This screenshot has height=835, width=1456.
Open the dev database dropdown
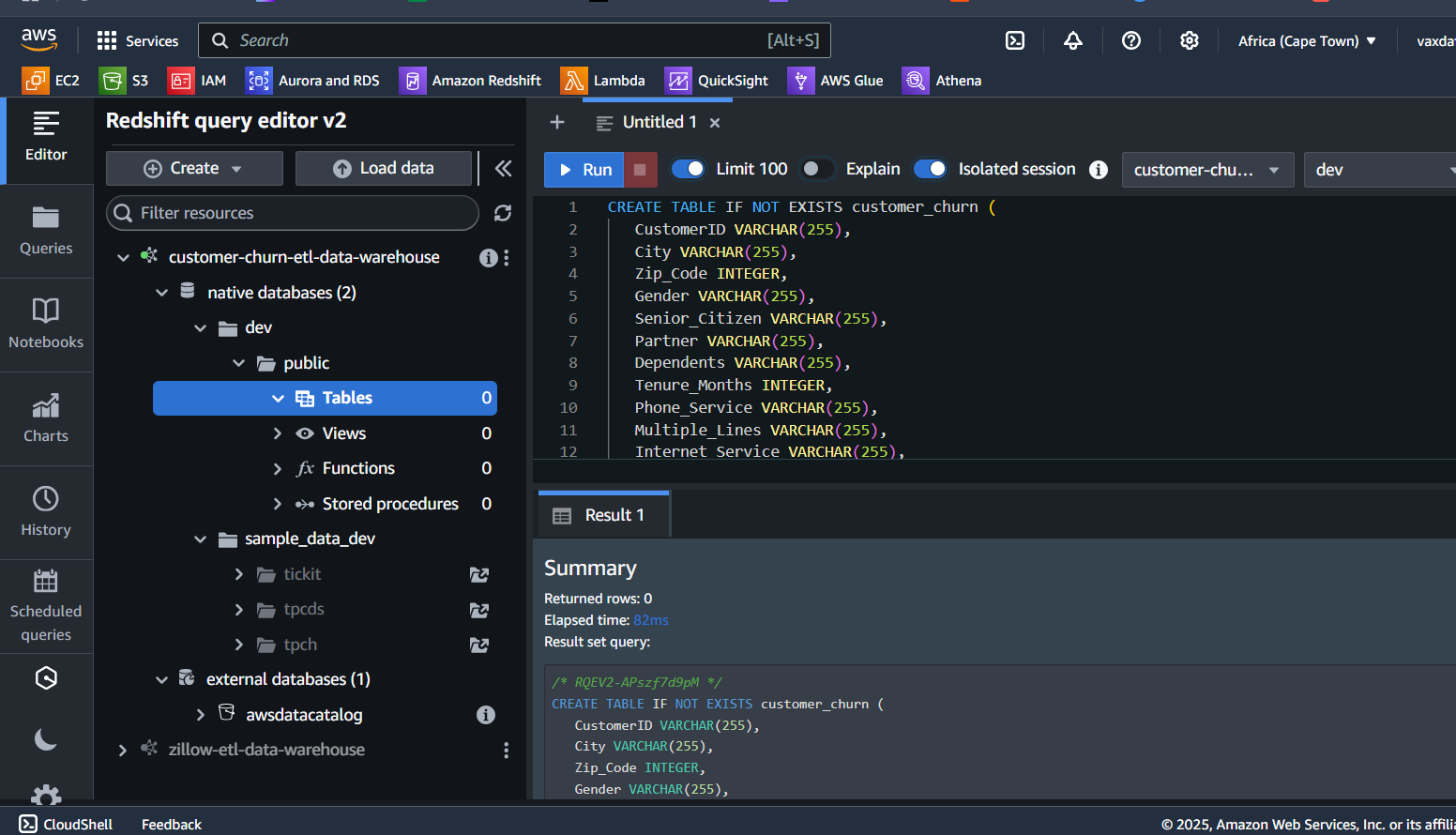click(x=1380, y=170)
